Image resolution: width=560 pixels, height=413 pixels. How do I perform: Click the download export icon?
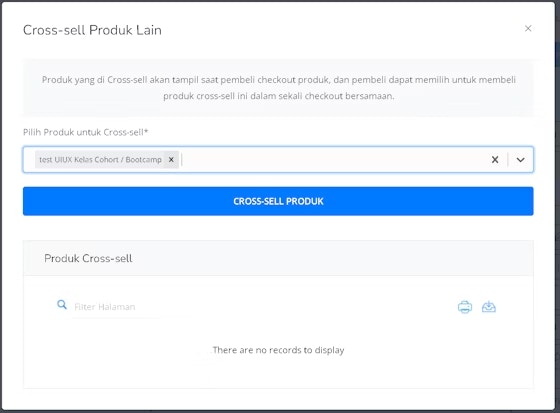[x=489, y=307]
